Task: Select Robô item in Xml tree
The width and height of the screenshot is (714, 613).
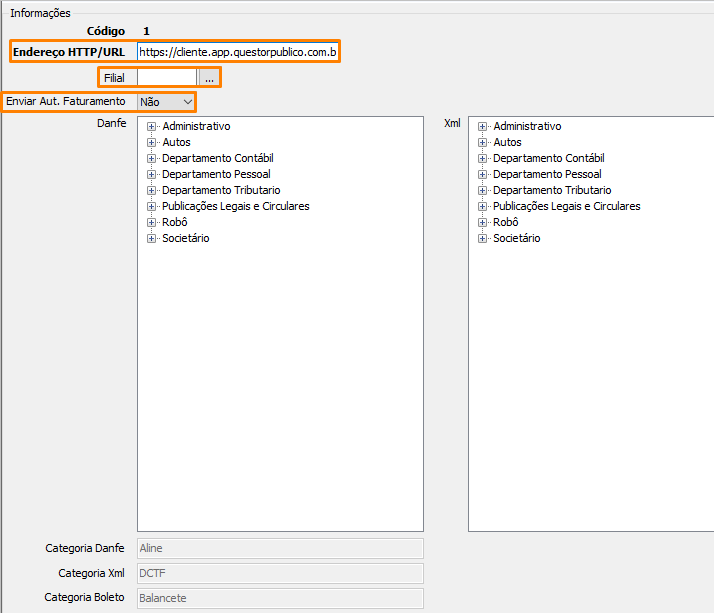Action: (x=506, y=222)
